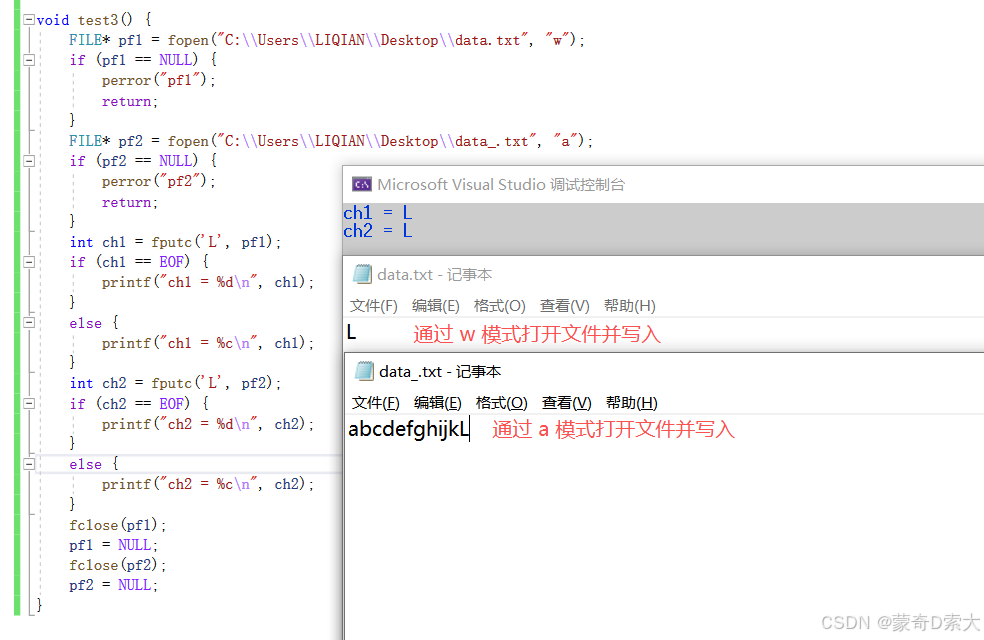Open 查看(V) menu in data_.txt Notepad
Viewport: 984px width, 640px height.
(567, 403)
